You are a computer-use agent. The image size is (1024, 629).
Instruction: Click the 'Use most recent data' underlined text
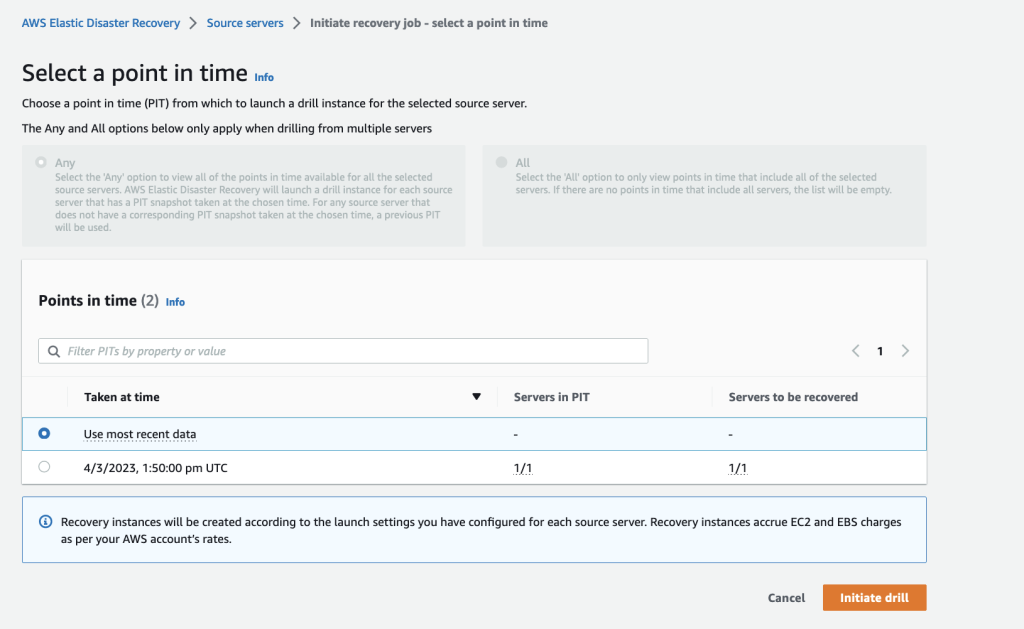(140, 434)
